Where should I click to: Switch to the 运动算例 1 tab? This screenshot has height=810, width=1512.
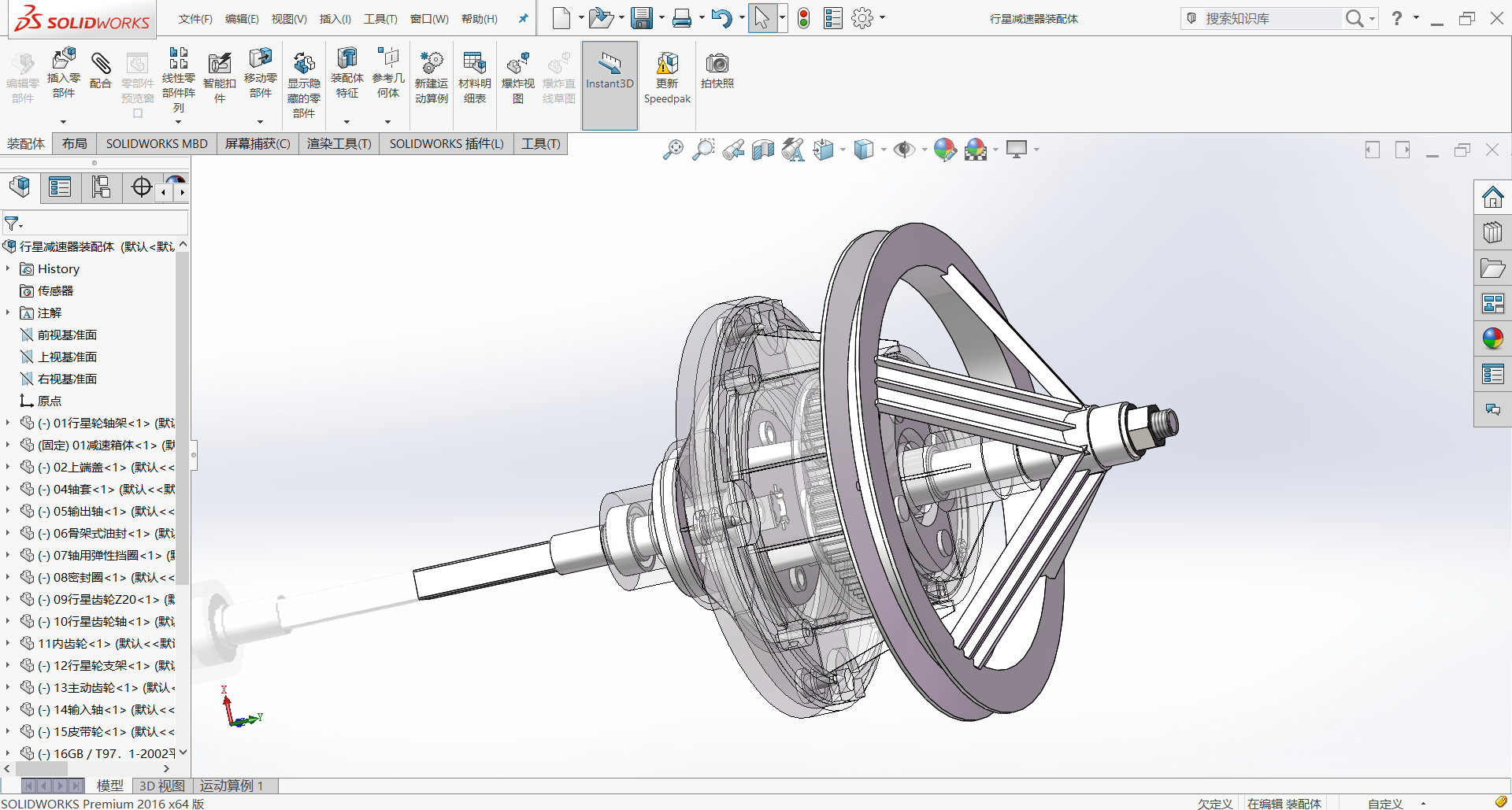coord(231,786)
